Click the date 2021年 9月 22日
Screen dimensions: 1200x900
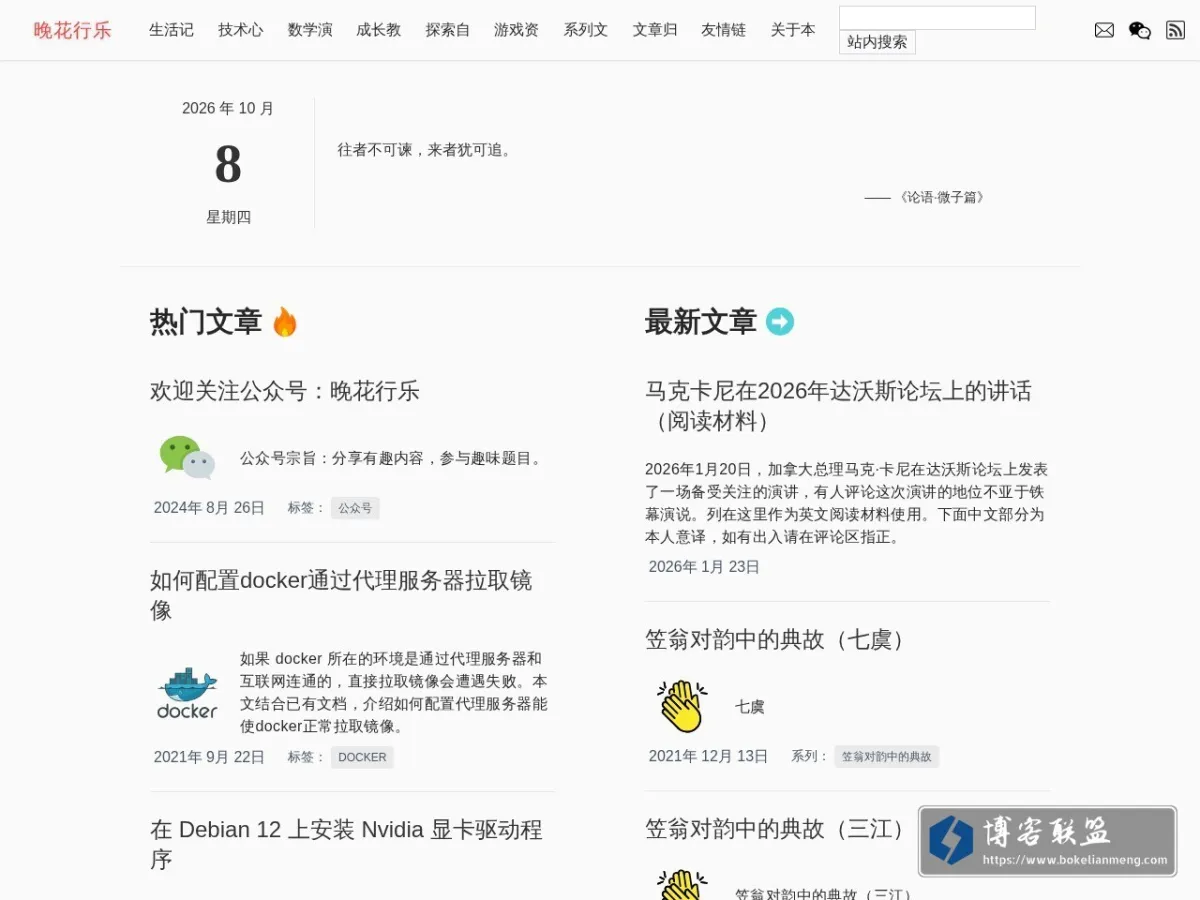coord(209,757)
